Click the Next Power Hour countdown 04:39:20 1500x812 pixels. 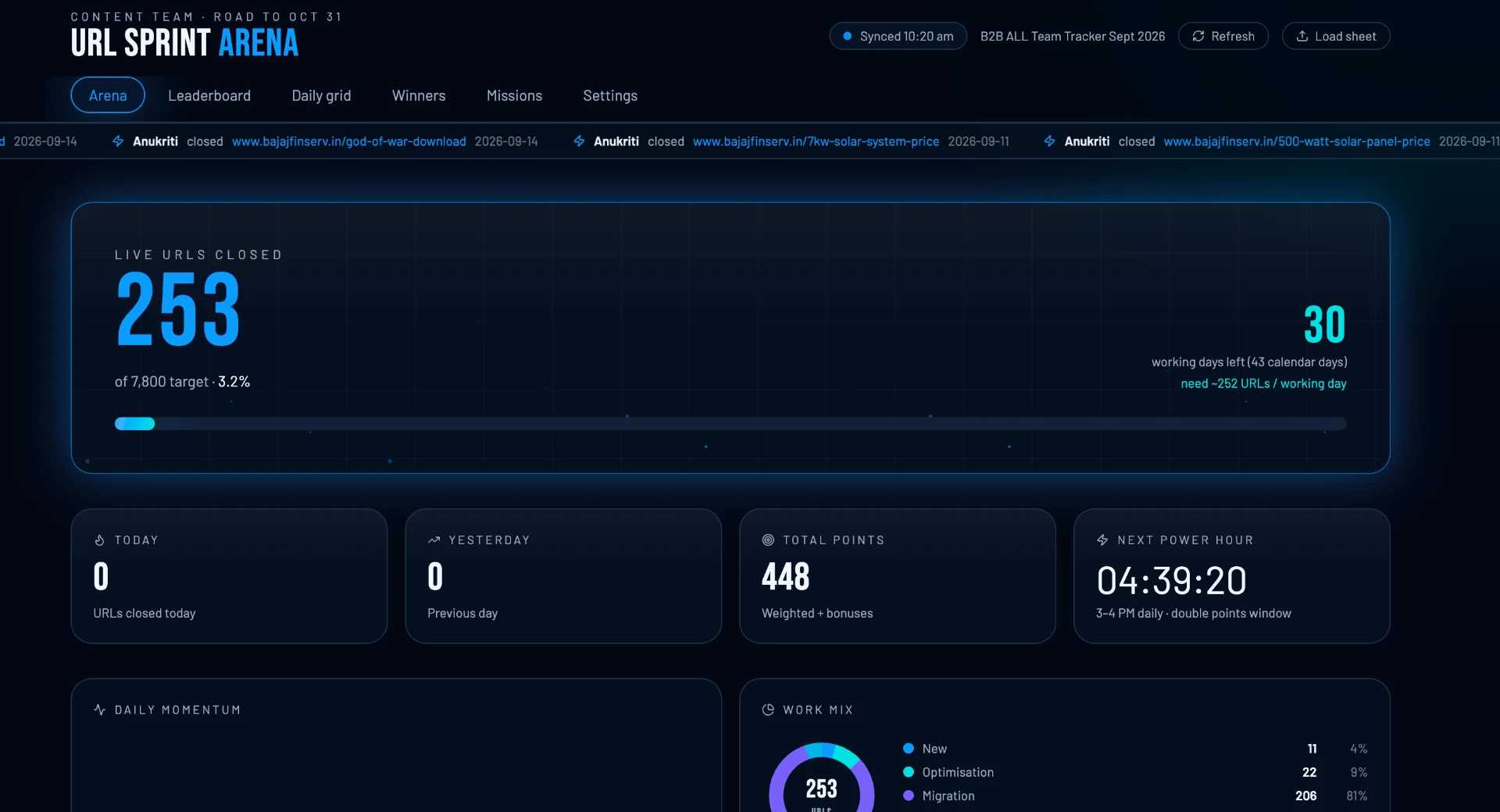1171,581
